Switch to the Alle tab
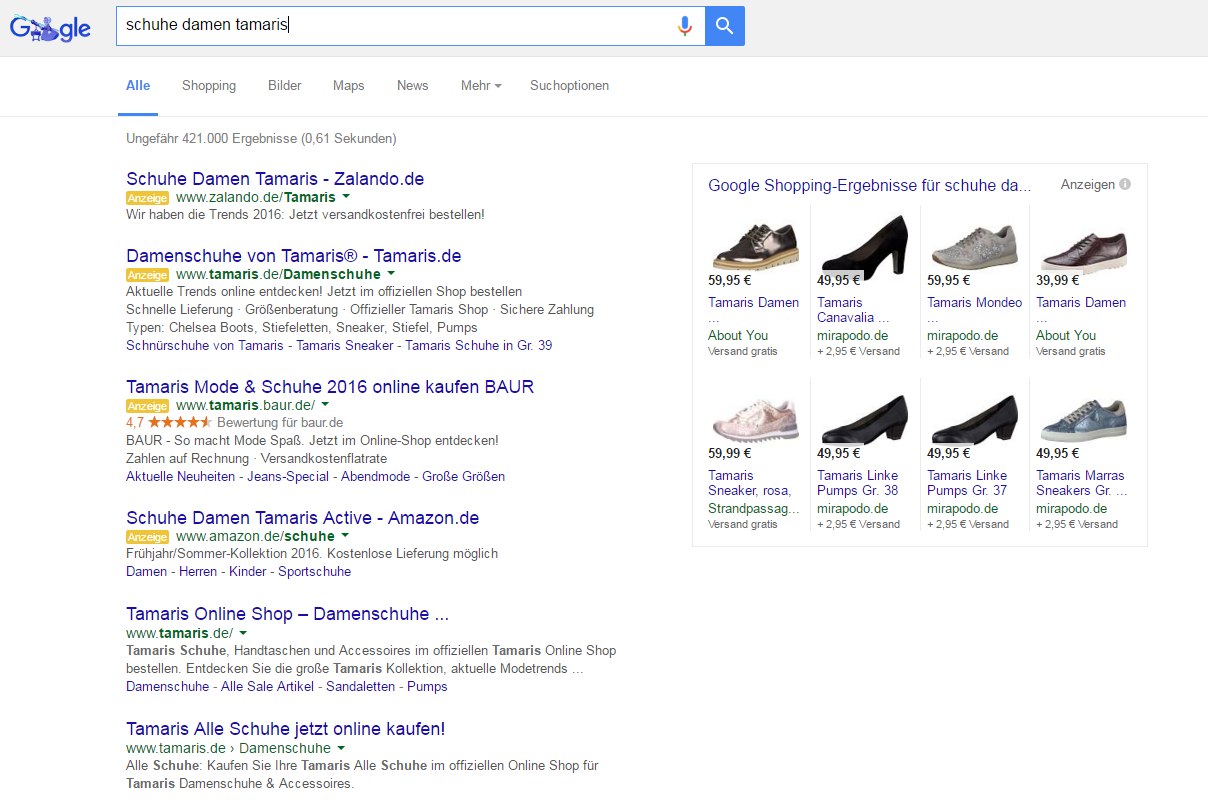This screenshot has width=1208, height=800. (138, 86)
